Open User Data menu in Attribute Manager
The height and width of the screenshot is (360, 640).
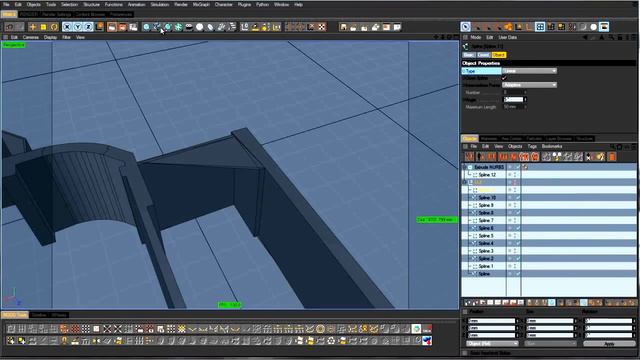508,37
